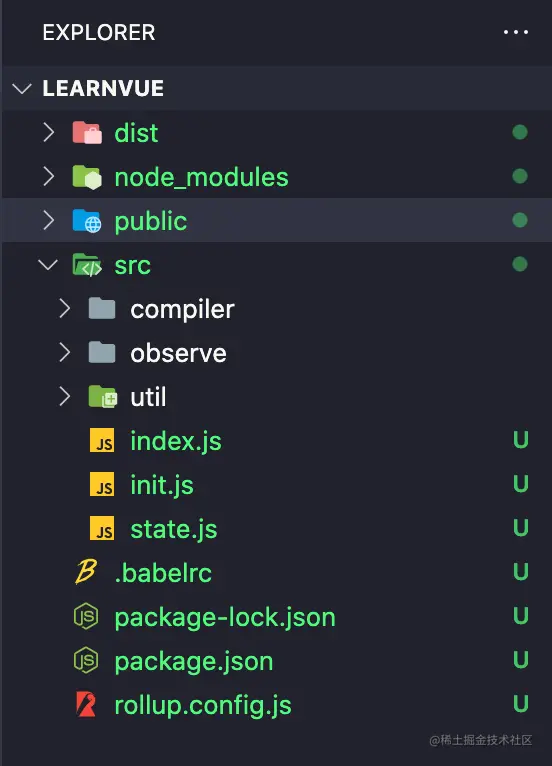This screenshot has width=552, height=766.
Task: Collapse the src folder chevron
Action: click(x=48, y=265)
